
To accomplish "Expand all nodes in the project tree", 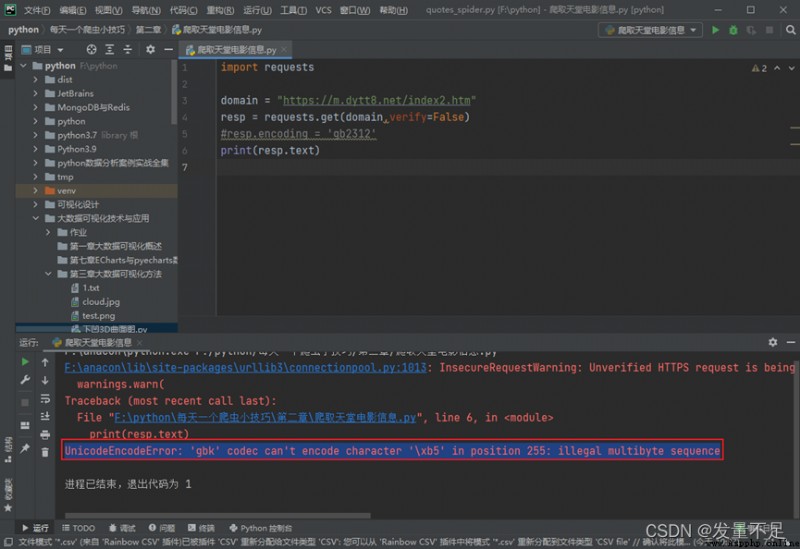I will coord(109,49).
